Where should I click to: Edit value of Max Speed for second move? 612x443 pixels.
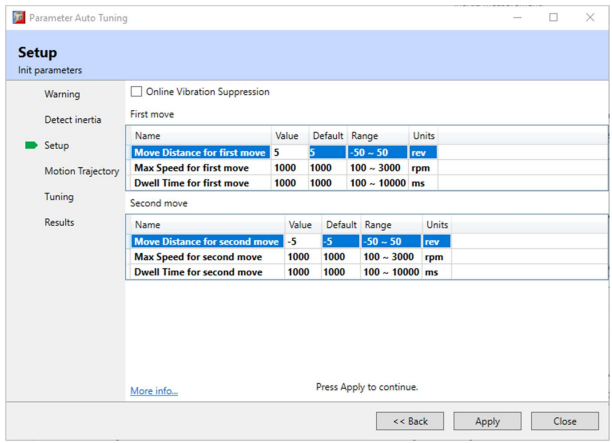tap(303, 257)
